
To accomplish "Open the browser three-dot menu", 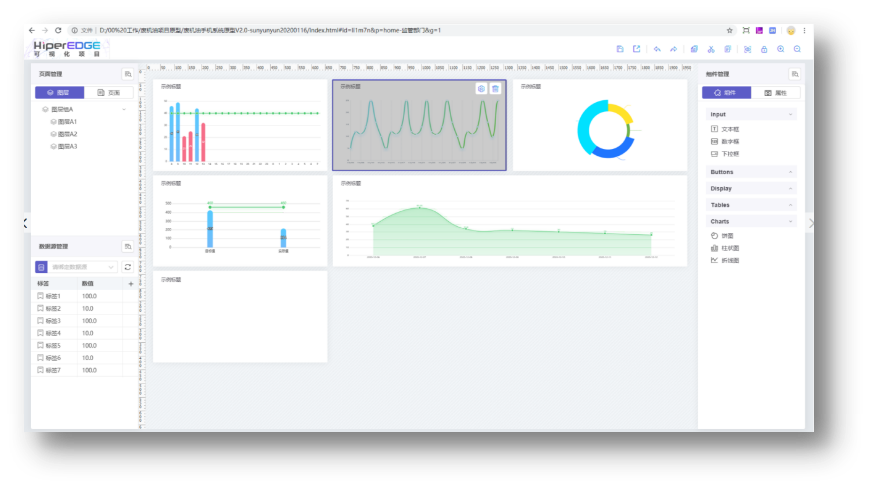I will 804,30.
